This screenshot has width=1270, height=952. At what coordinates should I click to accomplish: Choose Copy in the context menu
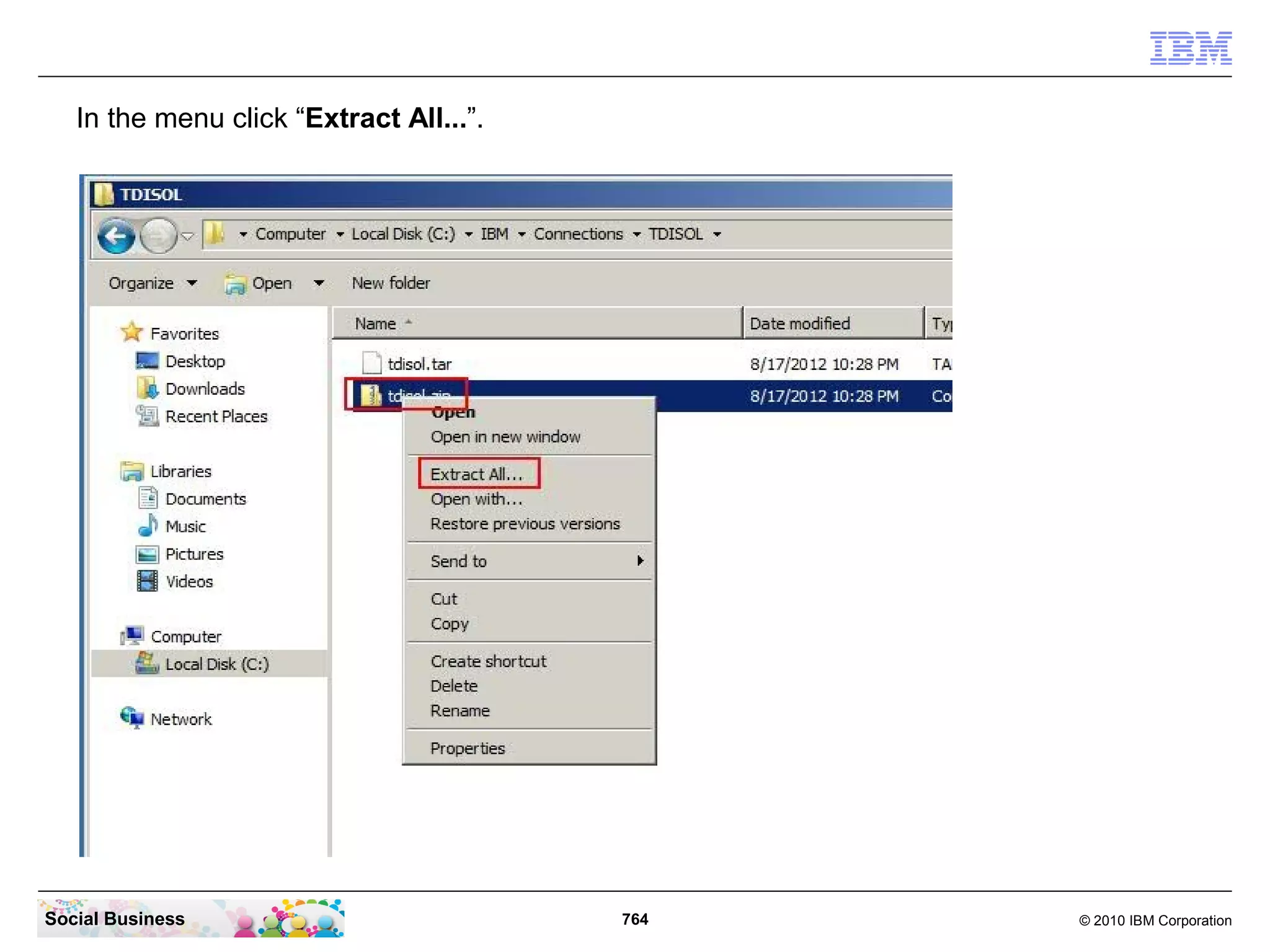tap(450, 624)
